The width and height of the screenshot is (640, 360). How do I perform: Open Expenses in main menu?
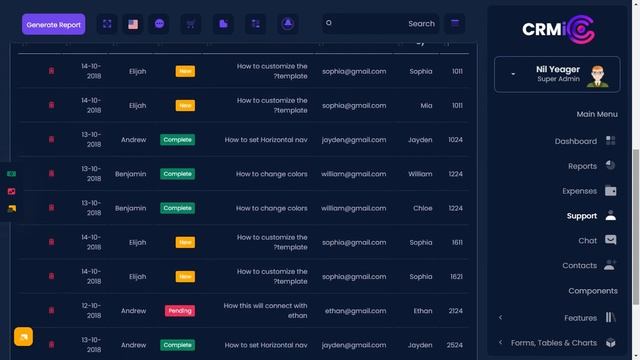click(x=579, y=191)
